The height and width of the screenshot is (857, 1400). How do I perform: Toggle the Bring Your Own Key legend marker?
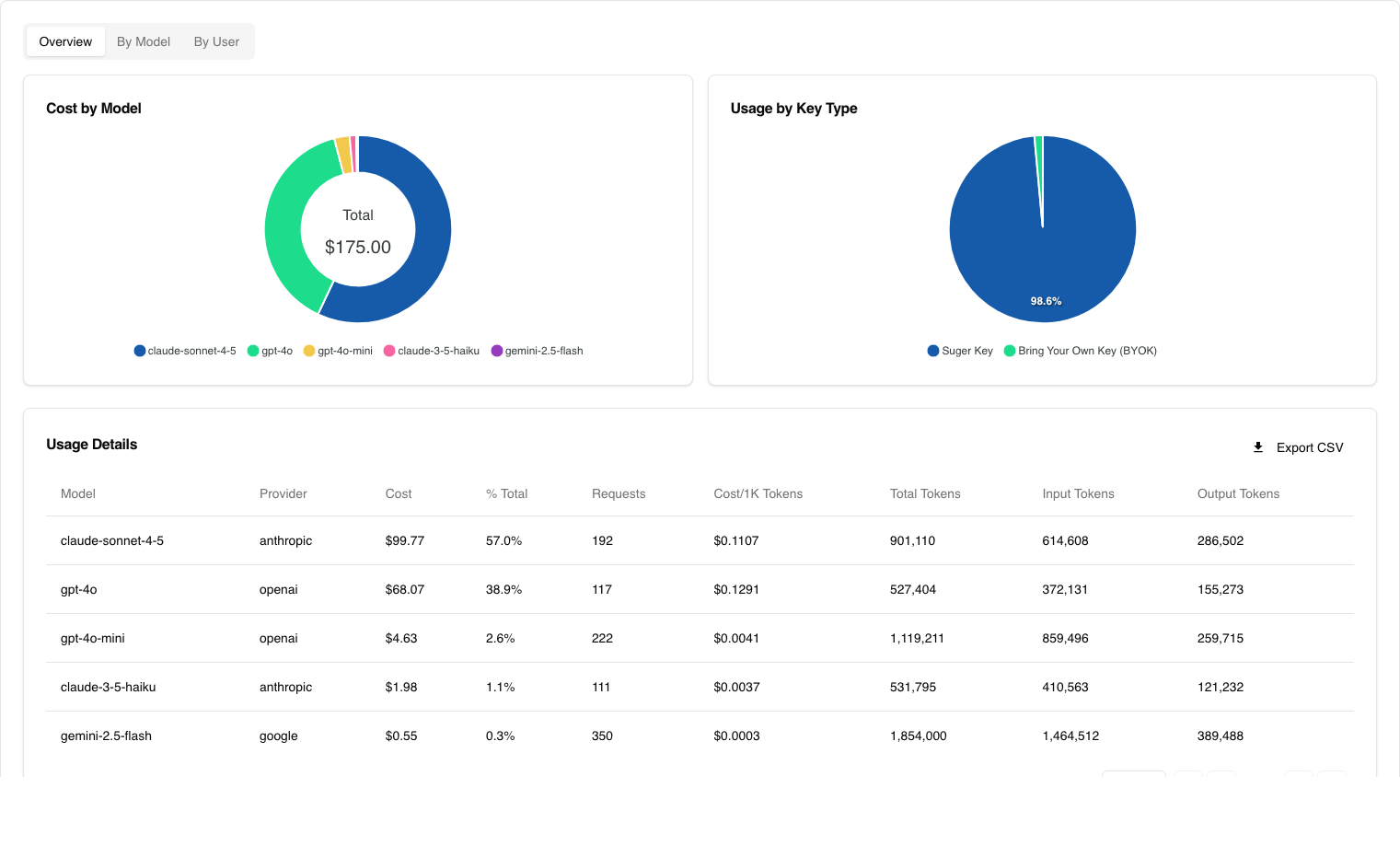[1010, 351]
